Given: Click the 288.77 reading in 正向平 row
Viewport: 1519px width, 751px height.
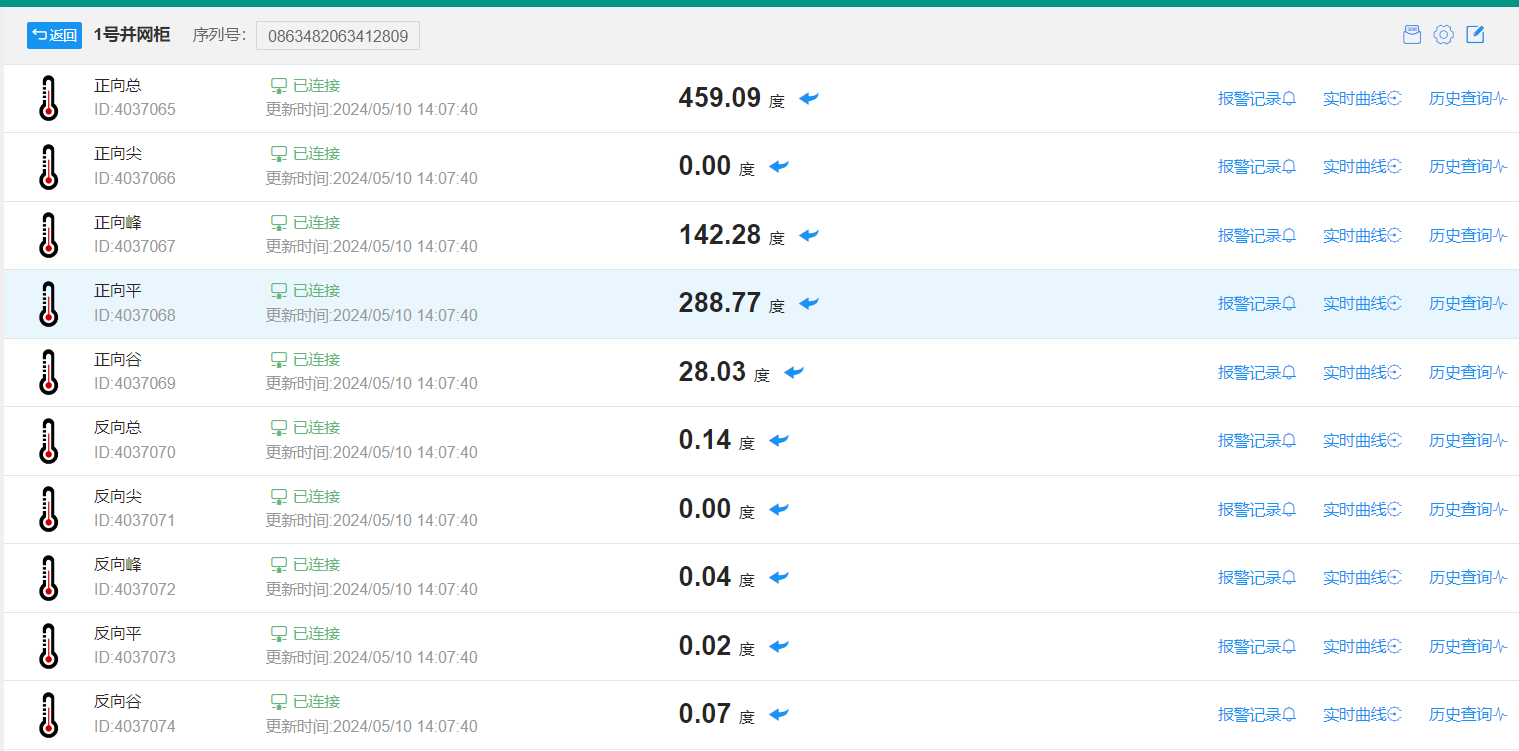Looking at the screenshot, I should click(x=719, y=303).
